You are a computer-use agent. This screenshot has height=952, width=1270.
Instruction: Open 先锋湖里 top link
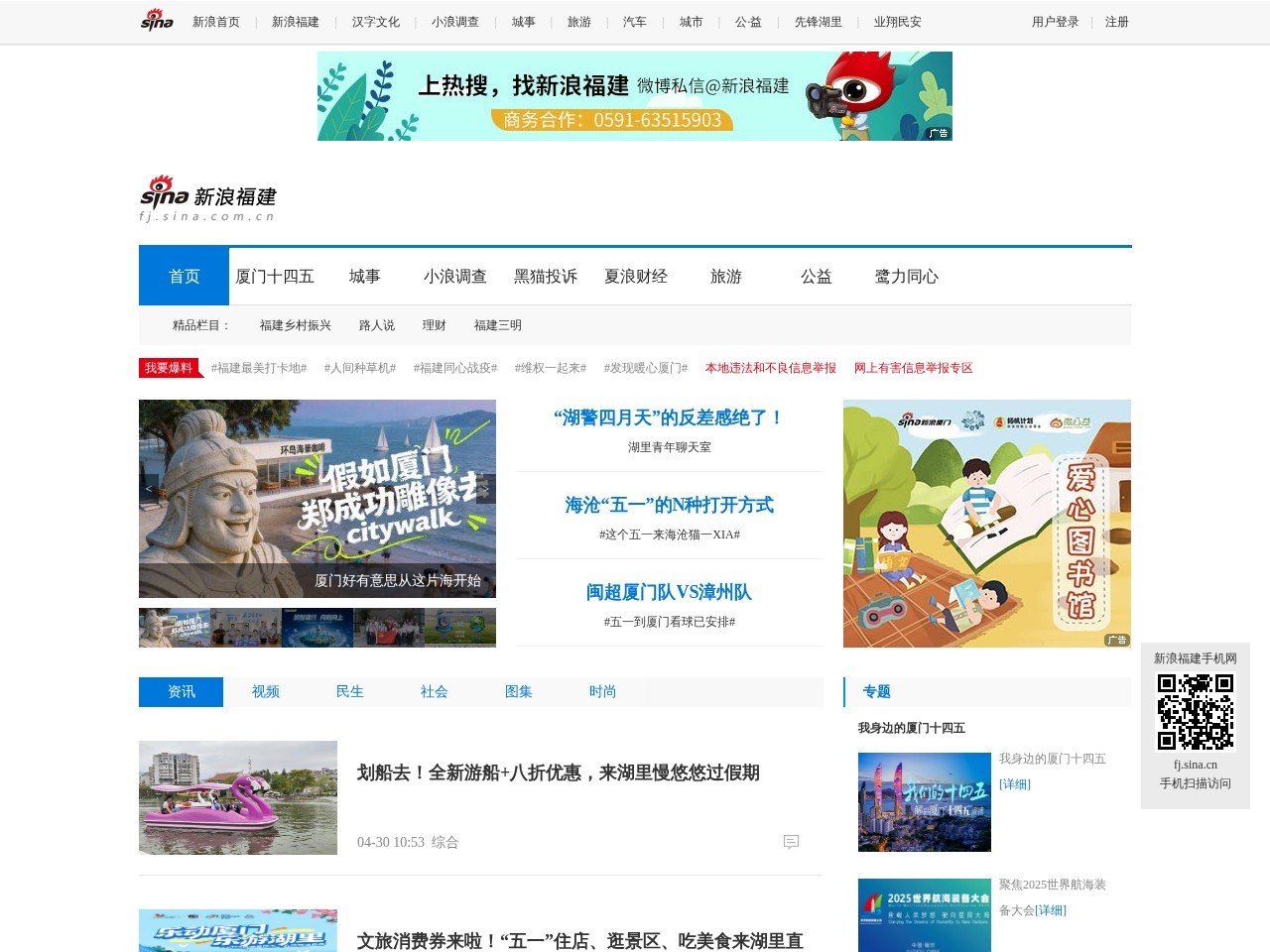click(x=819, y=22)
